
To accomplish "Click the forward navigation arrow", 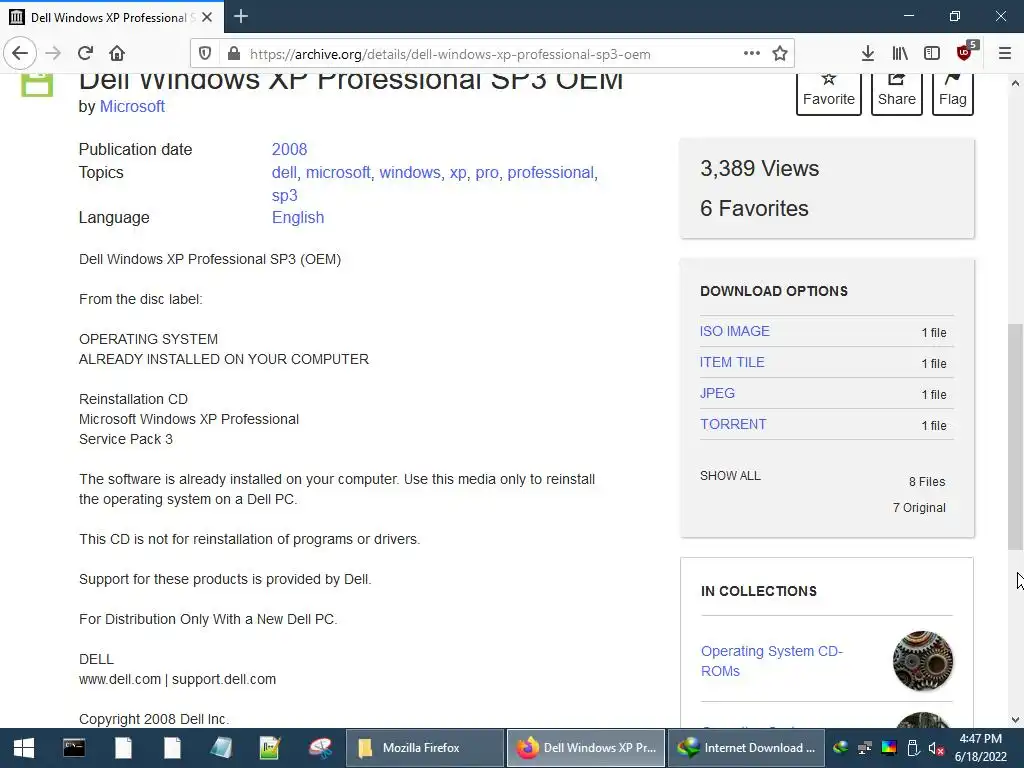I will (53, 54).
